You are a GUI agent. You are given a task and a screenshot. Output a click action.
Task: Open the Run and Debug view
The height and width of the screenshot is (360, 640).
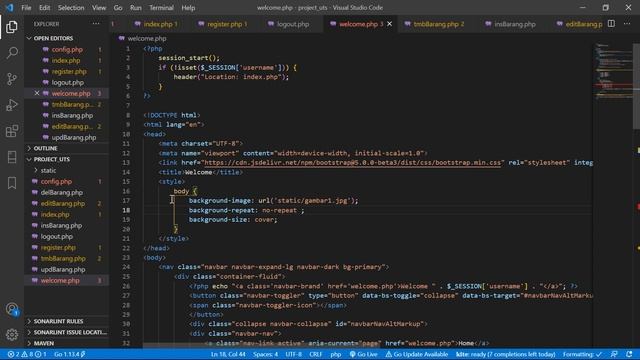[x=12, y=105]
